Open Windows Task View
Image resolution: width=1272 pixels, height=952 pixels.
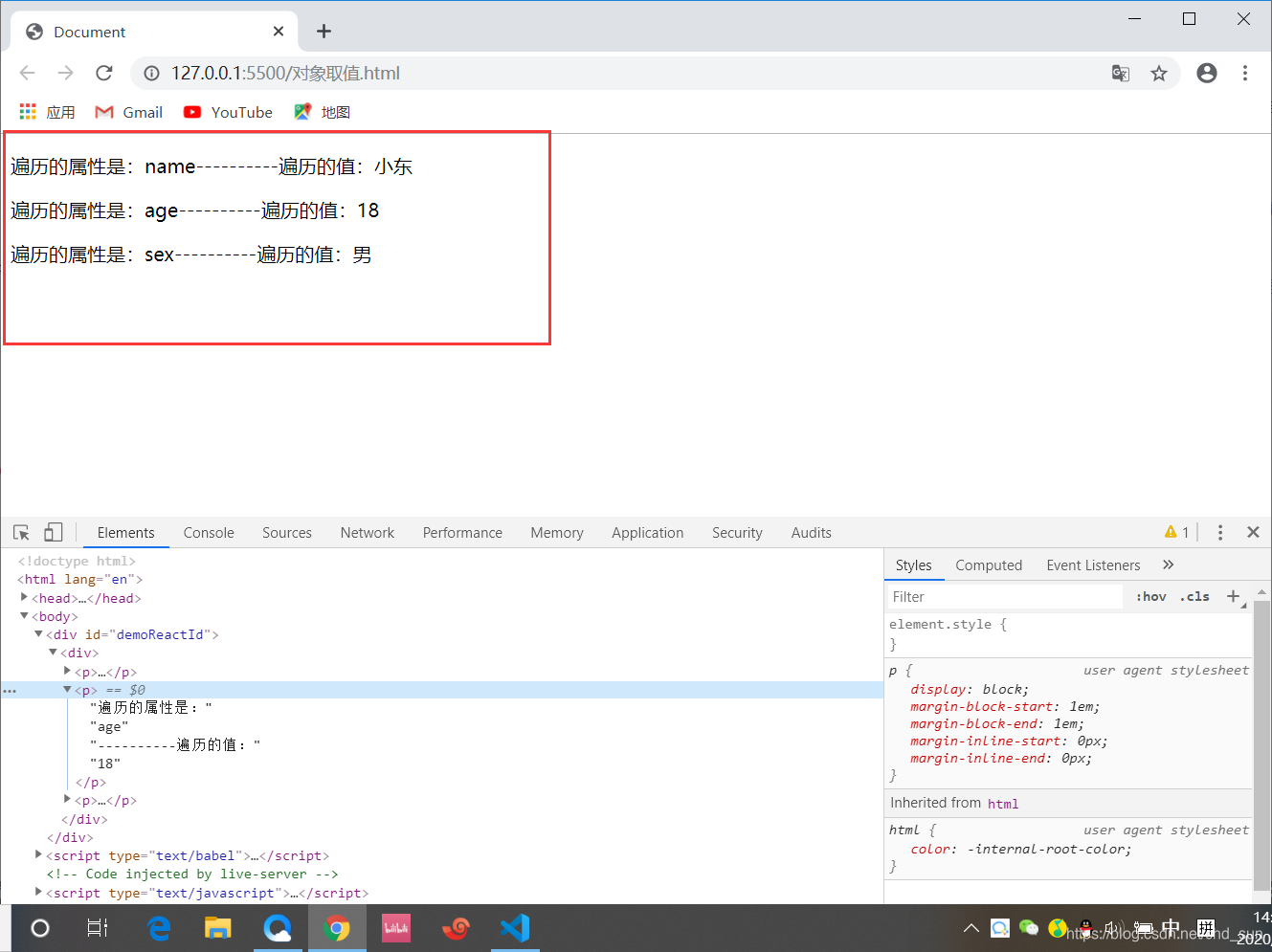click(x=98, y=928)
